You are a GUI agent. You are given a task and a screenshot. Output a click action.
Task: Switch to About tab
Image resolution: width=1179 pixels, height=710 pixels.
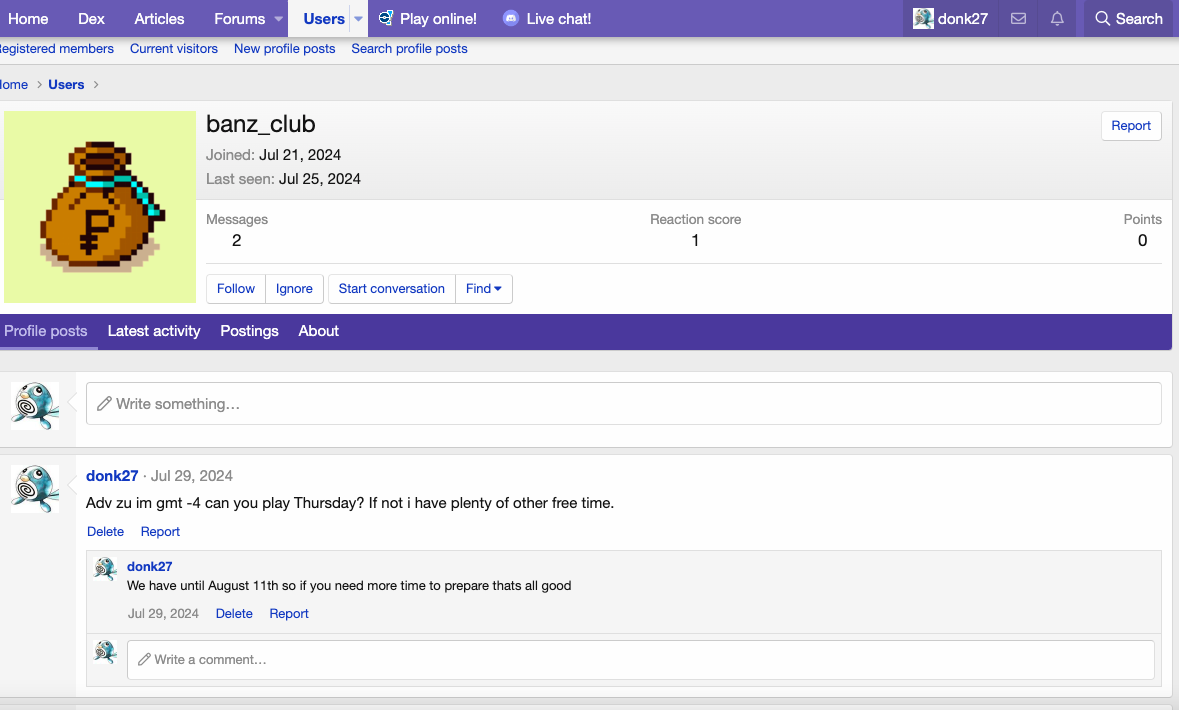coord(319,331)
